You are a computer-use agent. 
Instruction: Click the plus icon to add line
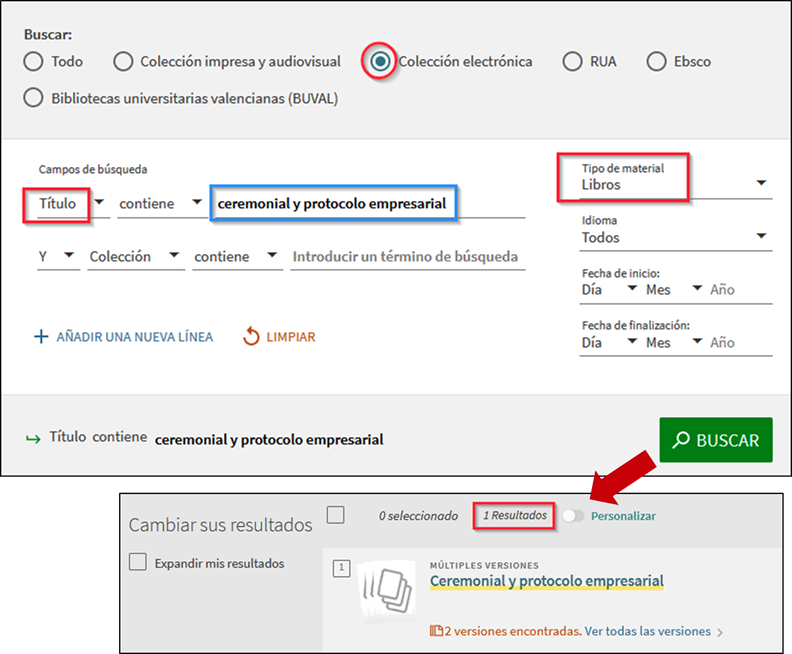41,337
